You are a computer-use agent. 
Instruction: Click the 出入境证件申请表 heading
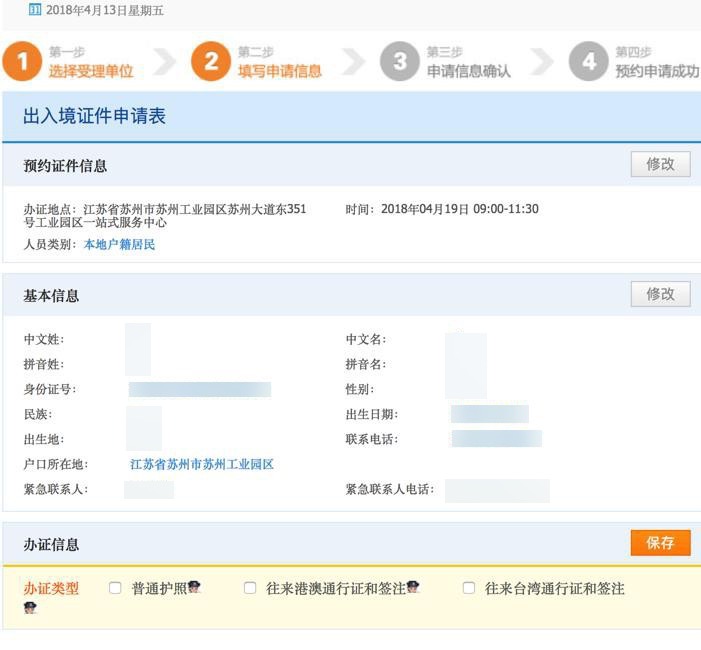(x=94, y=116)
